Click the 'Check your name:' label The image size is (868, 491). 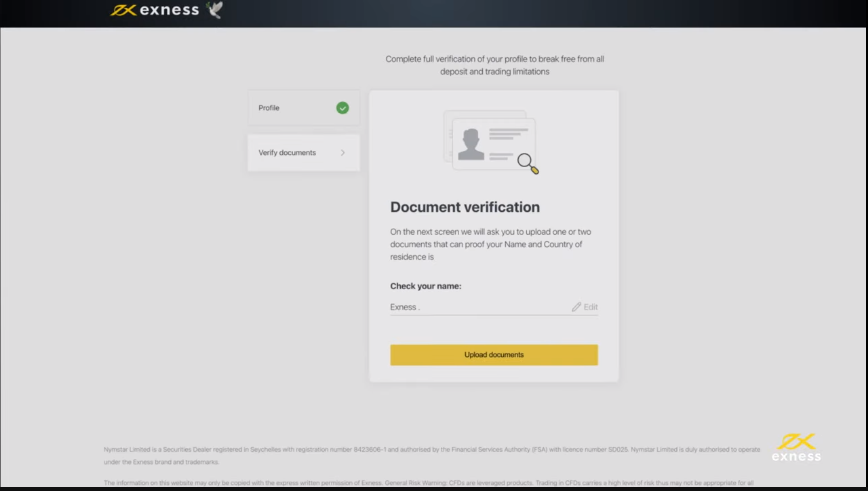pyautogui.click(x=426, y=286)
